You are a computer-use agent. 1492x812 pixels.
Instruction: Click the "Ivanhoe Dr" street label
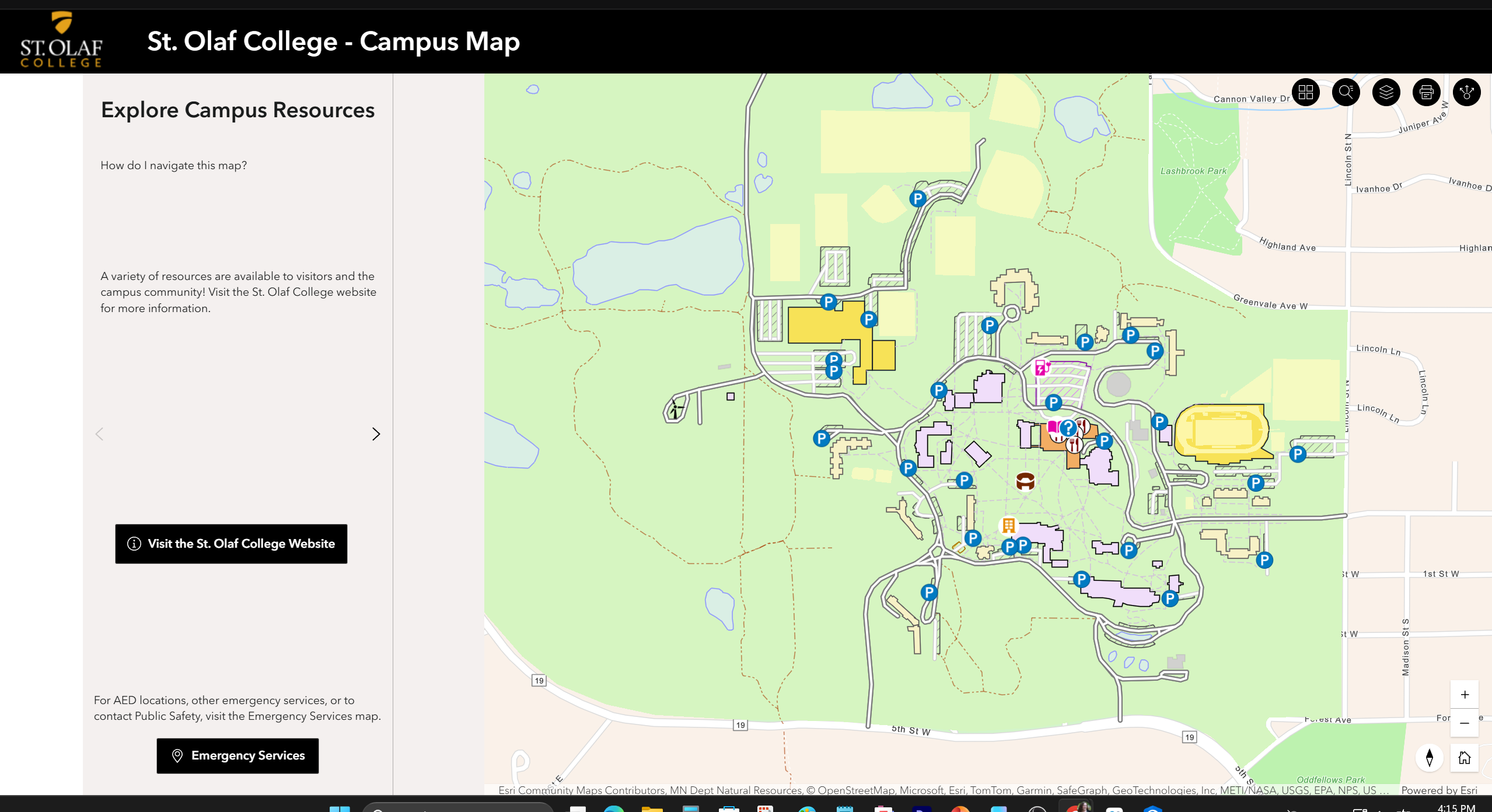(1379, 188)
